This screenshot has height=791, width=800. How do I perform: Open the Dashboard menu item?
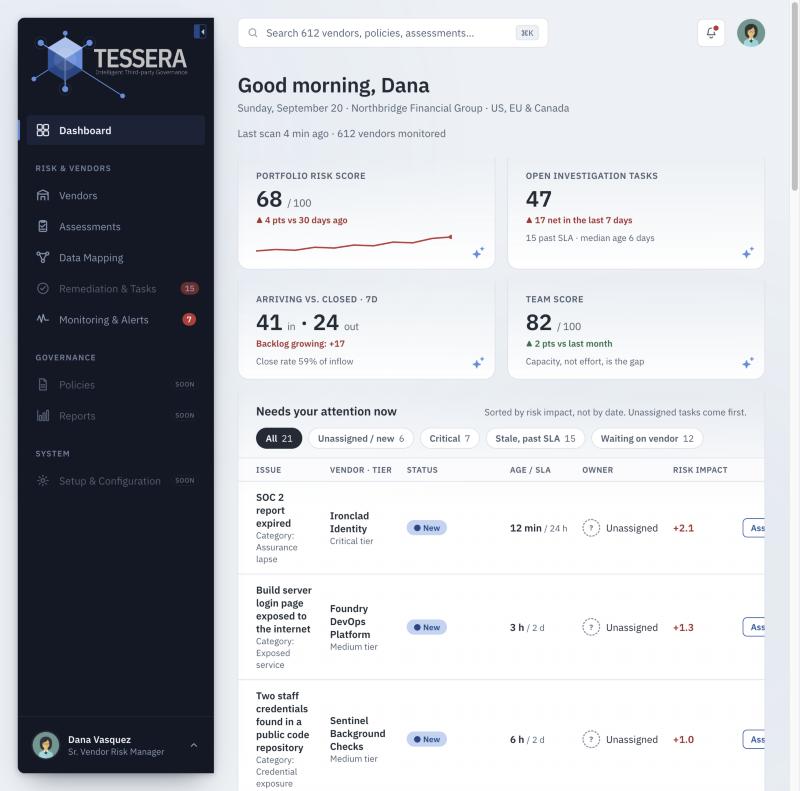pyautogui.click(x=116, y=130)
